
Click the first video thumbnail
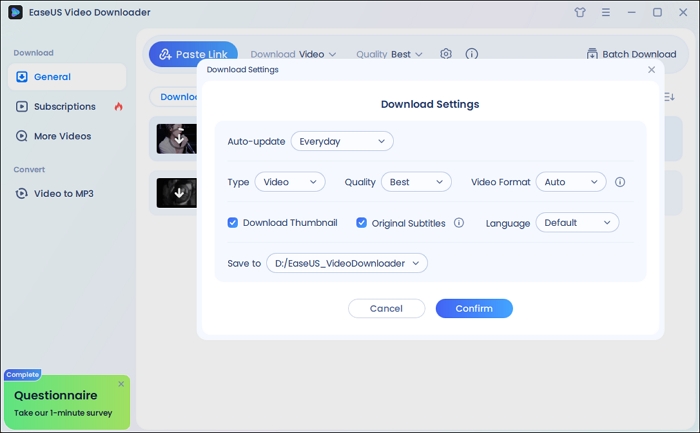pyautogui.click(x=177, y=139)
